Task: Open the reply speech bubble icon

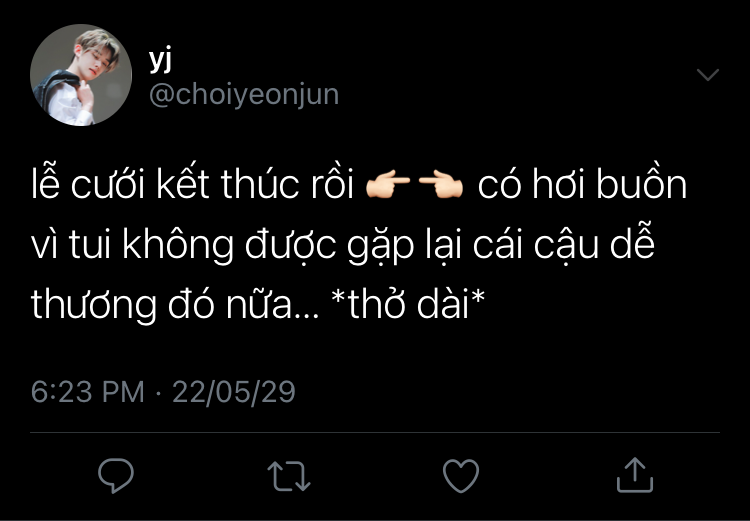Action: pos(116,476)
